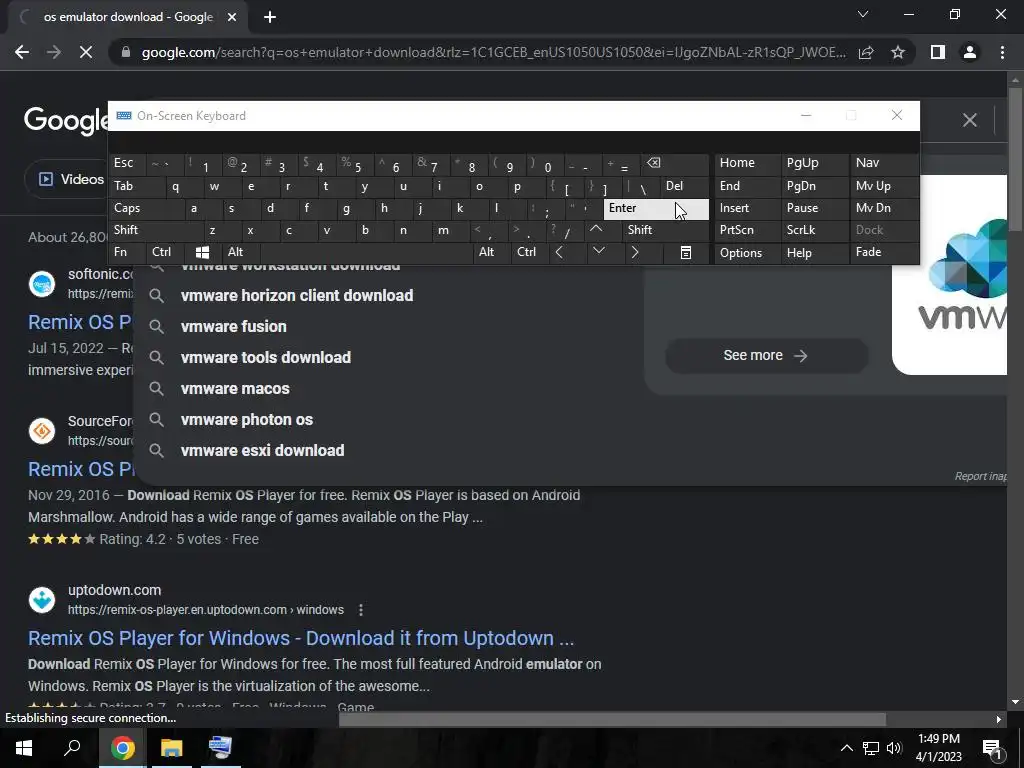Open the Chrome side panel
The width and height of the screenshot is (1024, 768).
938,52
